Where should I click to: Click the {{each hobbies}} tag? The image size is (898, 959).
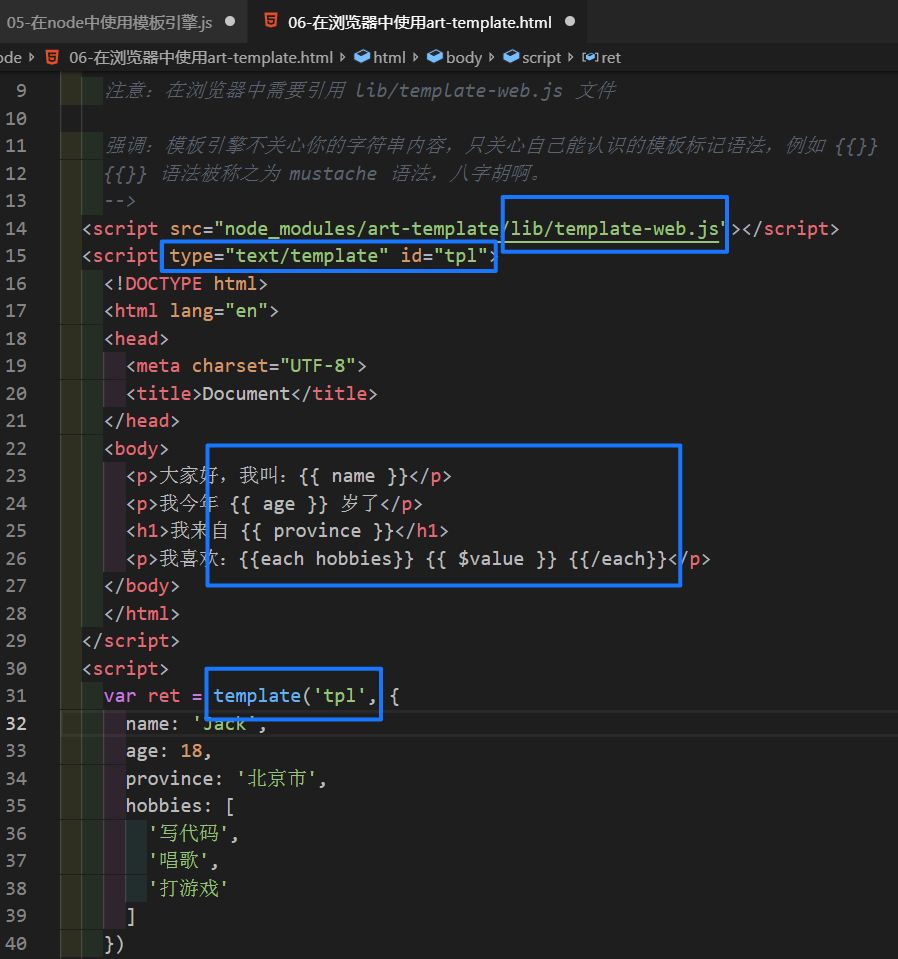tap(326, 559)
